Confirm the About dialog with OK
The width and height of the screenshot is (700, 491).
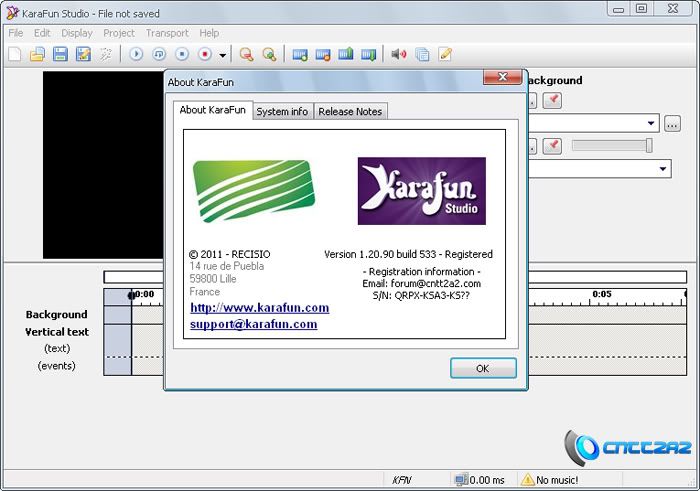483,368
